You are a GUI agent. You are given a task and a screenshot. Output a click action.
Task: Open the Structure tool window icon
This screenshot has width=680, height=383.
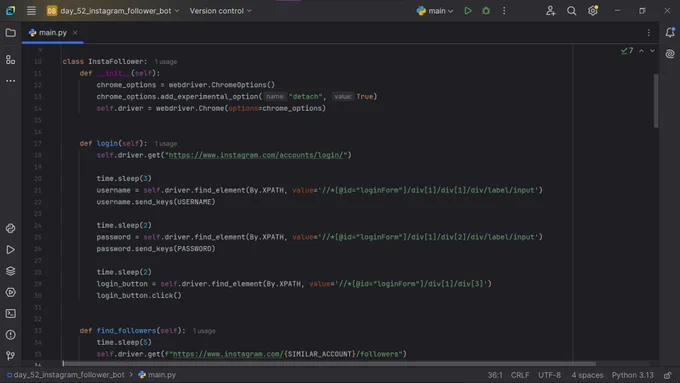pos(10,60)
